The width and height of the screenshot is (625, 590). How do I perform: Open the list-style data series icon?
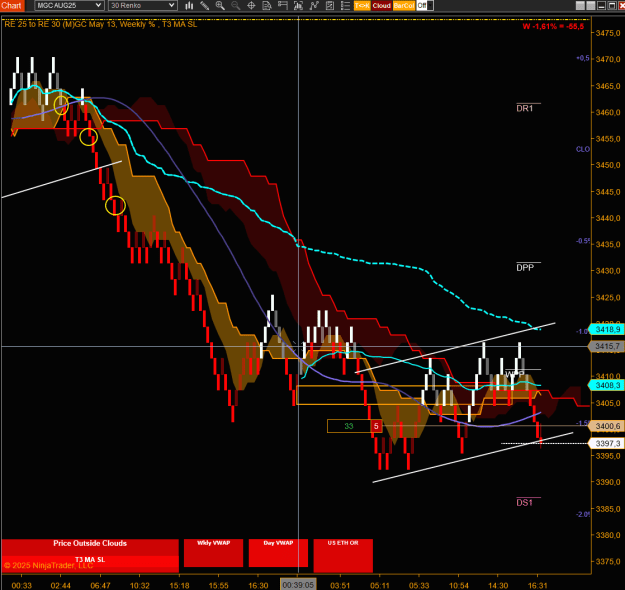(345, 6)
